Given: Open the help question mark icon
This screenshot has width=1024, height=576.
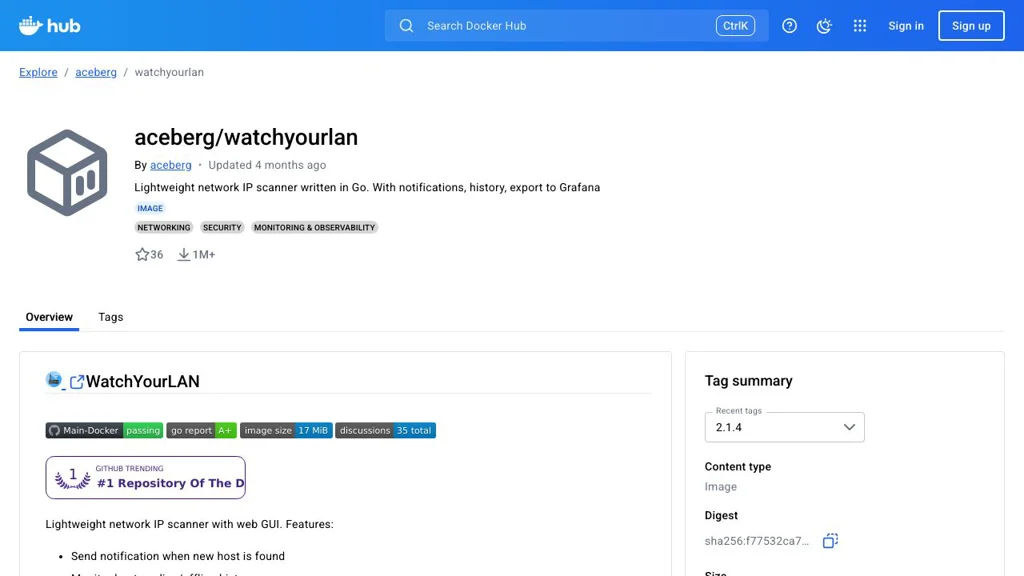Looking at the screenshot, I should (x=790, y=25).
